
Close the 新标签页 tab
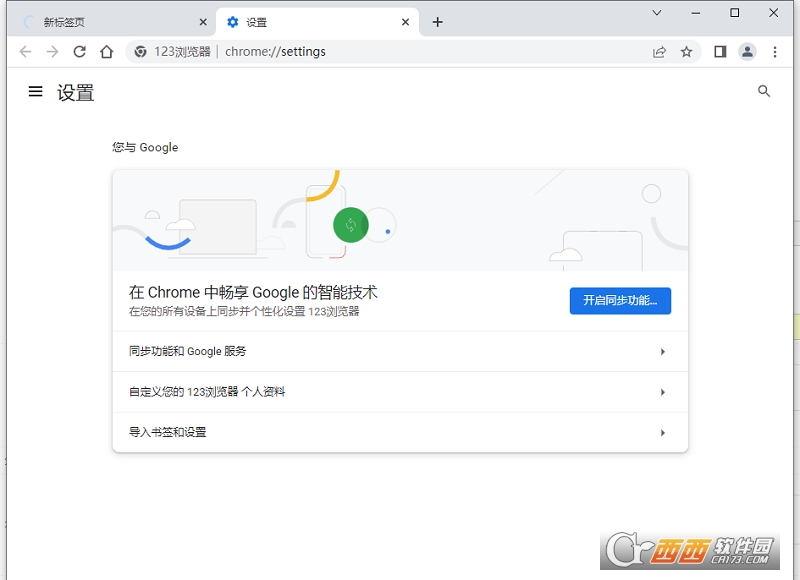pos(203,22)
